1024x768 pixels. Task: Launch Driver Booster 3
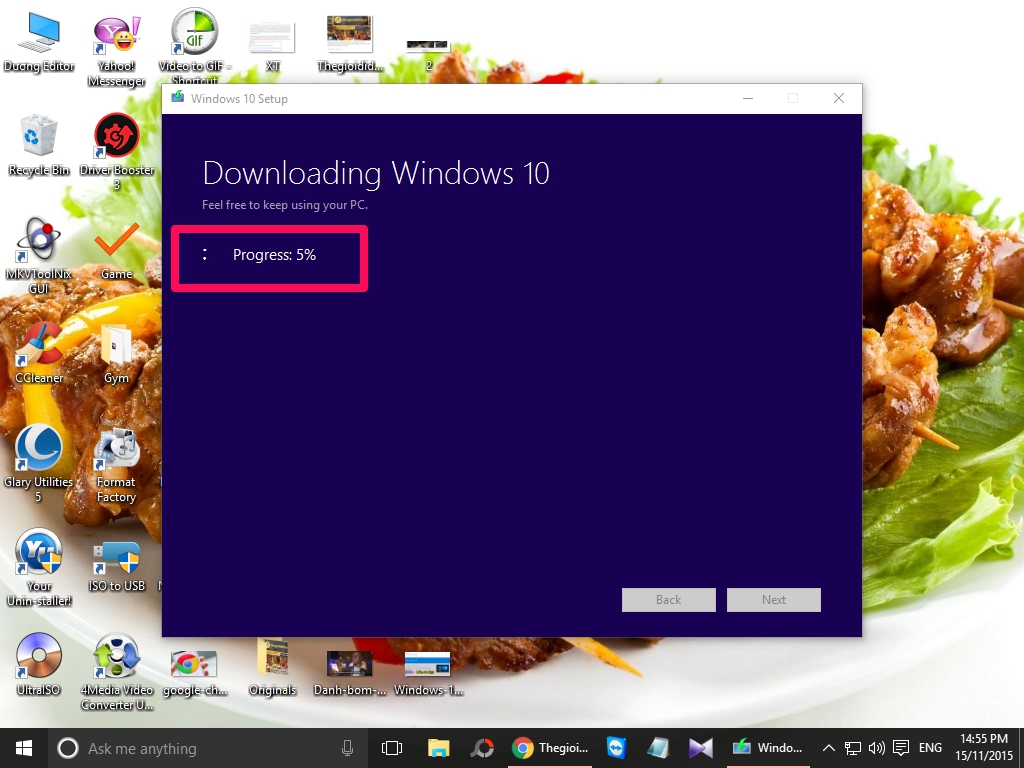point(116,152)
